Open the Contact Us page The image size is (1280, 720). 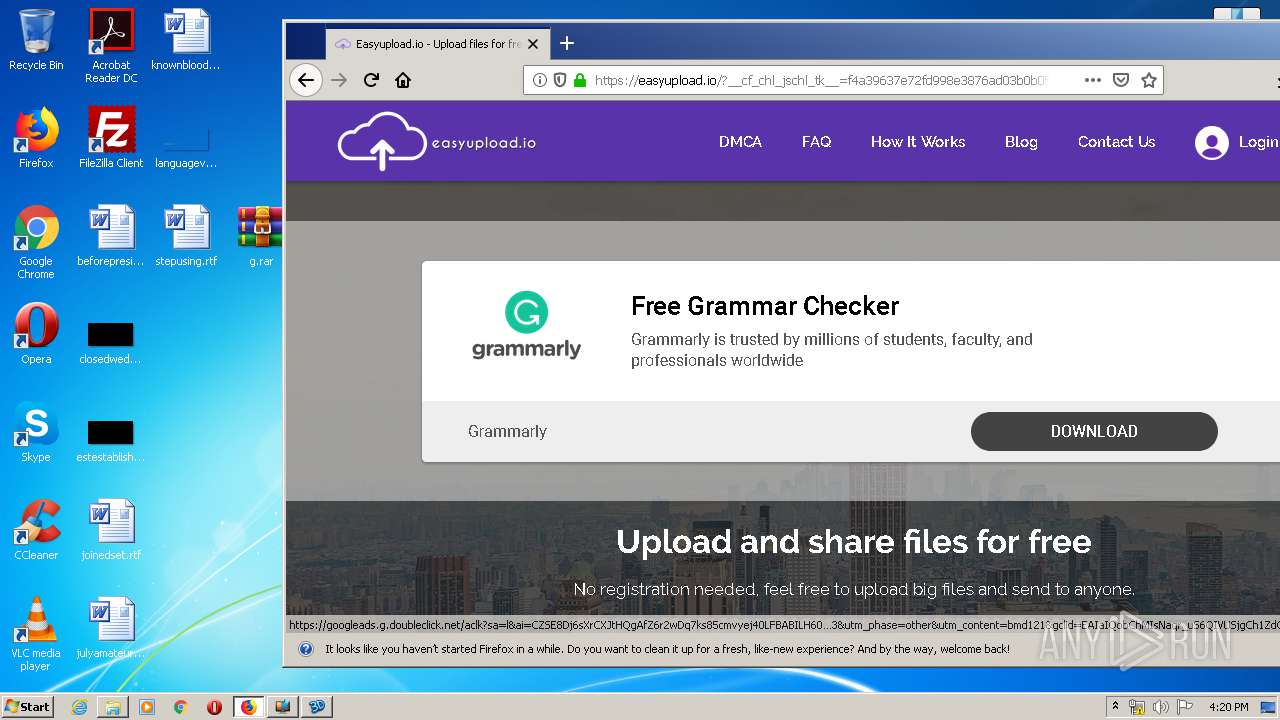[x=1116, y=142]
